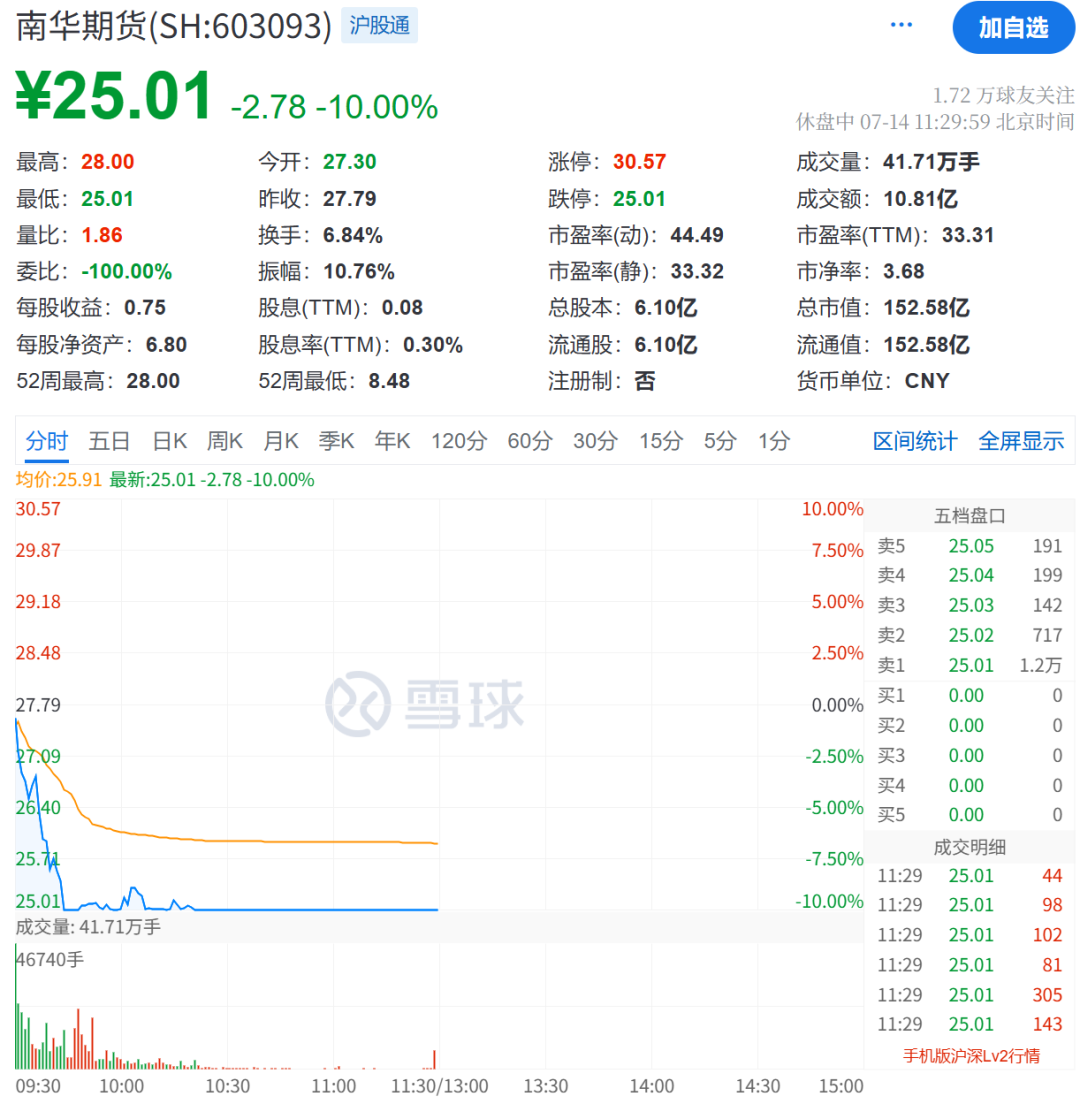Click the 换手 value 6.84%
1080x1104 pixels.
pos(353,235)
